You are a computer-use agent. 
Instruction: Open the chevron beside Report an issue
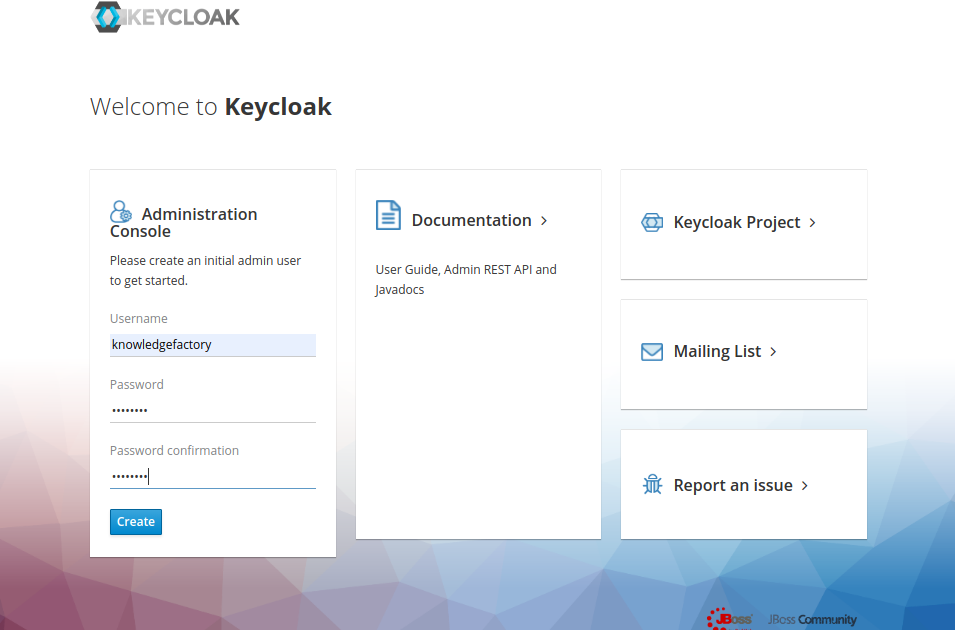[x=803, y=484]
